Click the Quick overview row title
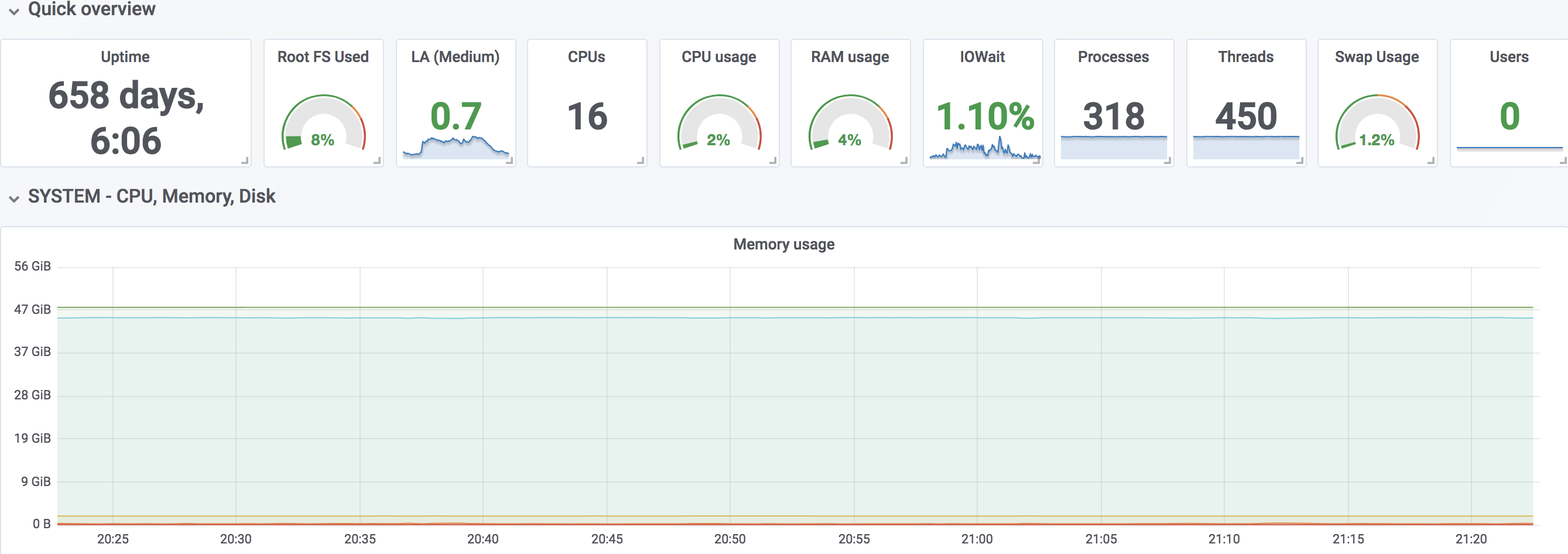 tap(92, 10)
